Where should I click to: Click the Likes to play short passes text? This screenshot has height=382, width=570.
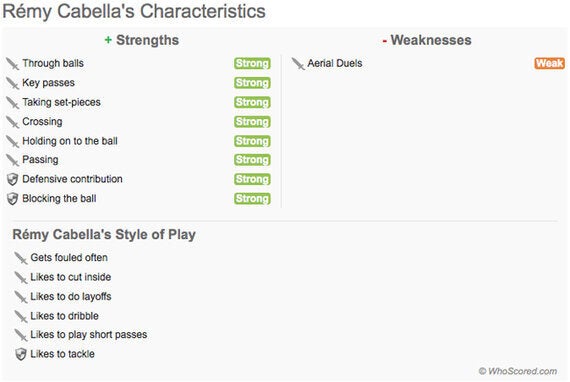point(89,335)
